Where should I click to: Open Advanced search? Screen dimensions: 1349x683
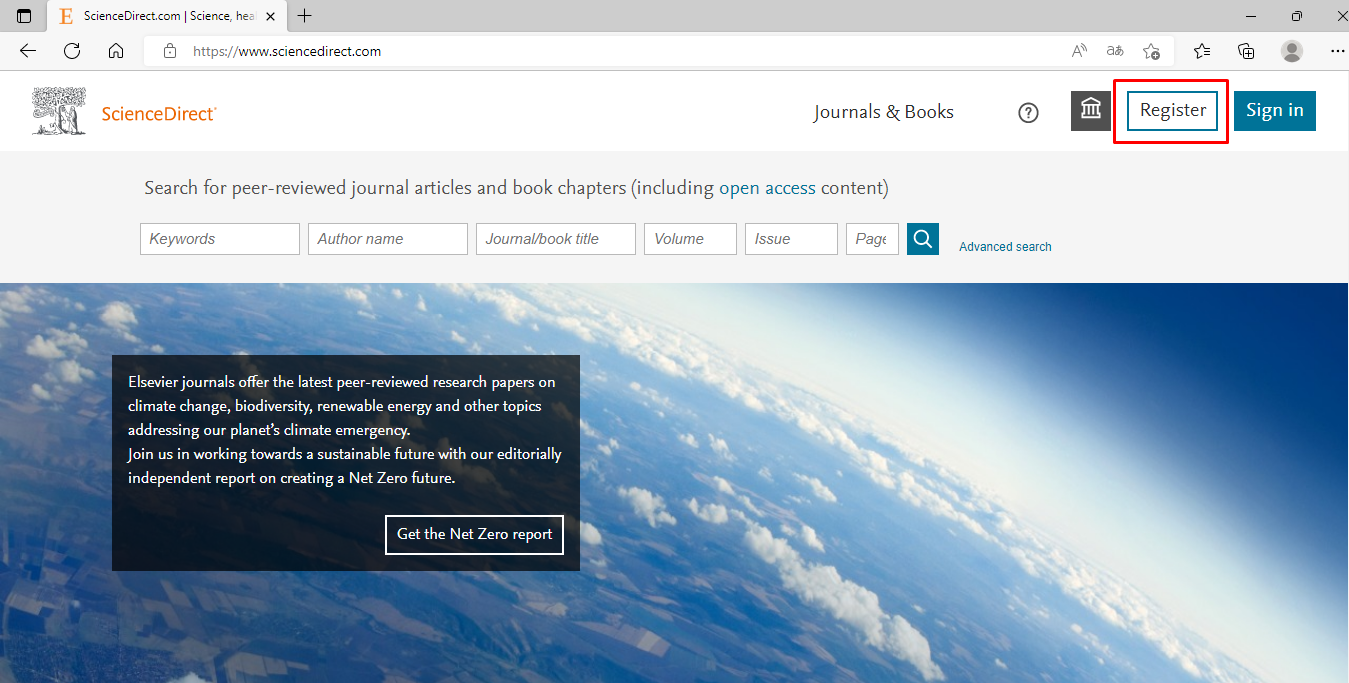1005,247
